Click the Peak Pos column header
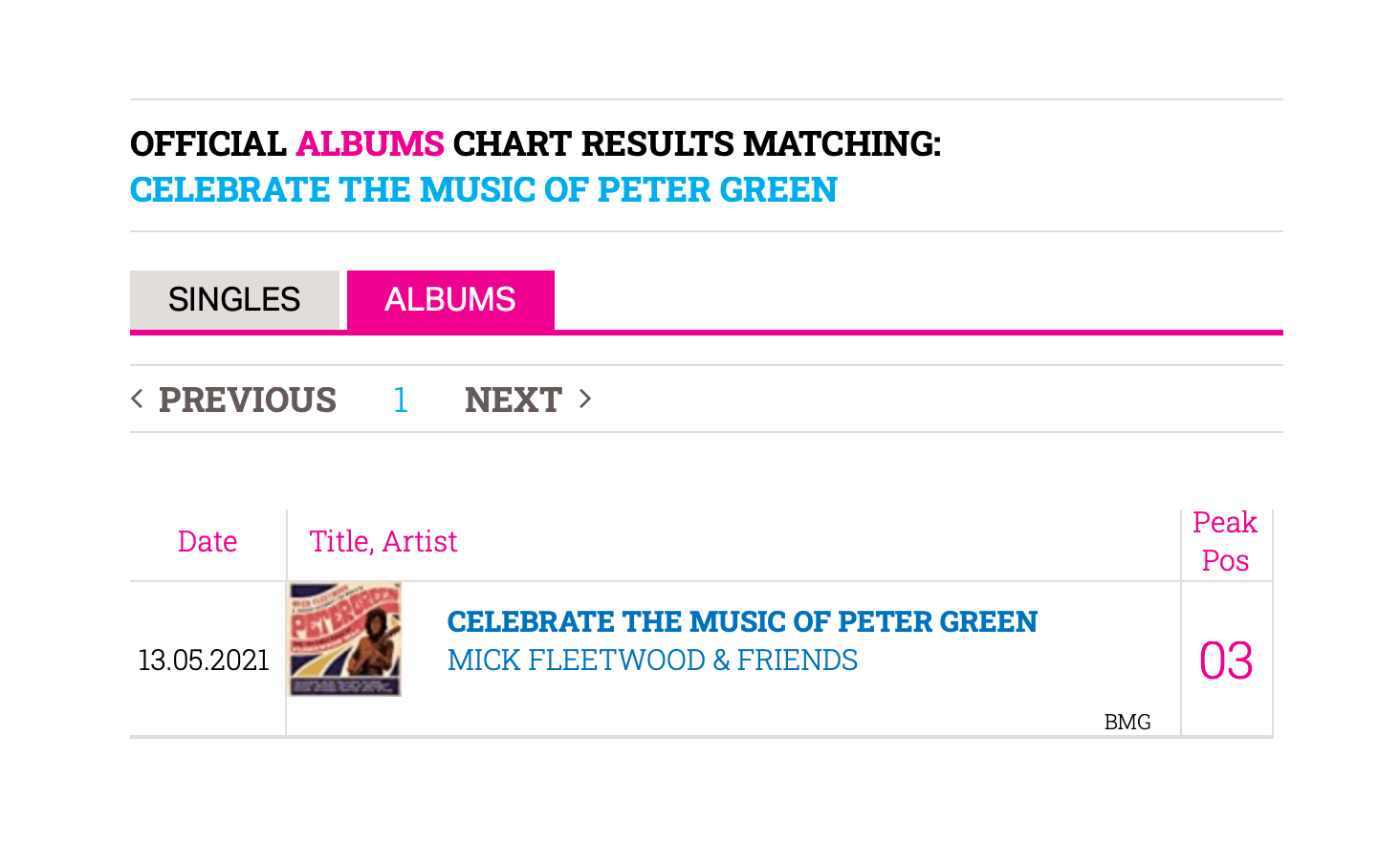This screenshot has width=1400, height=844. [1225, 542]
